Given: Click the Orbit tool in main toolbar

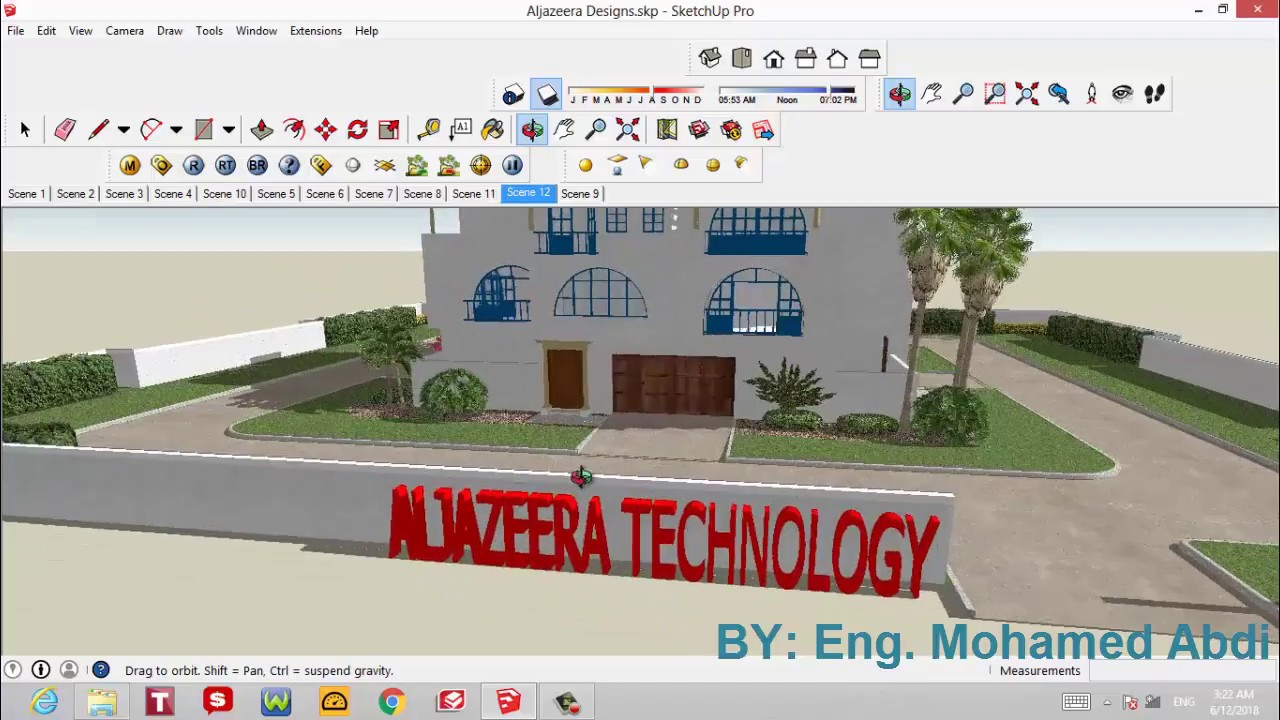Looking at the screenshot, I should pyautogui.click(x=532, y=129).
